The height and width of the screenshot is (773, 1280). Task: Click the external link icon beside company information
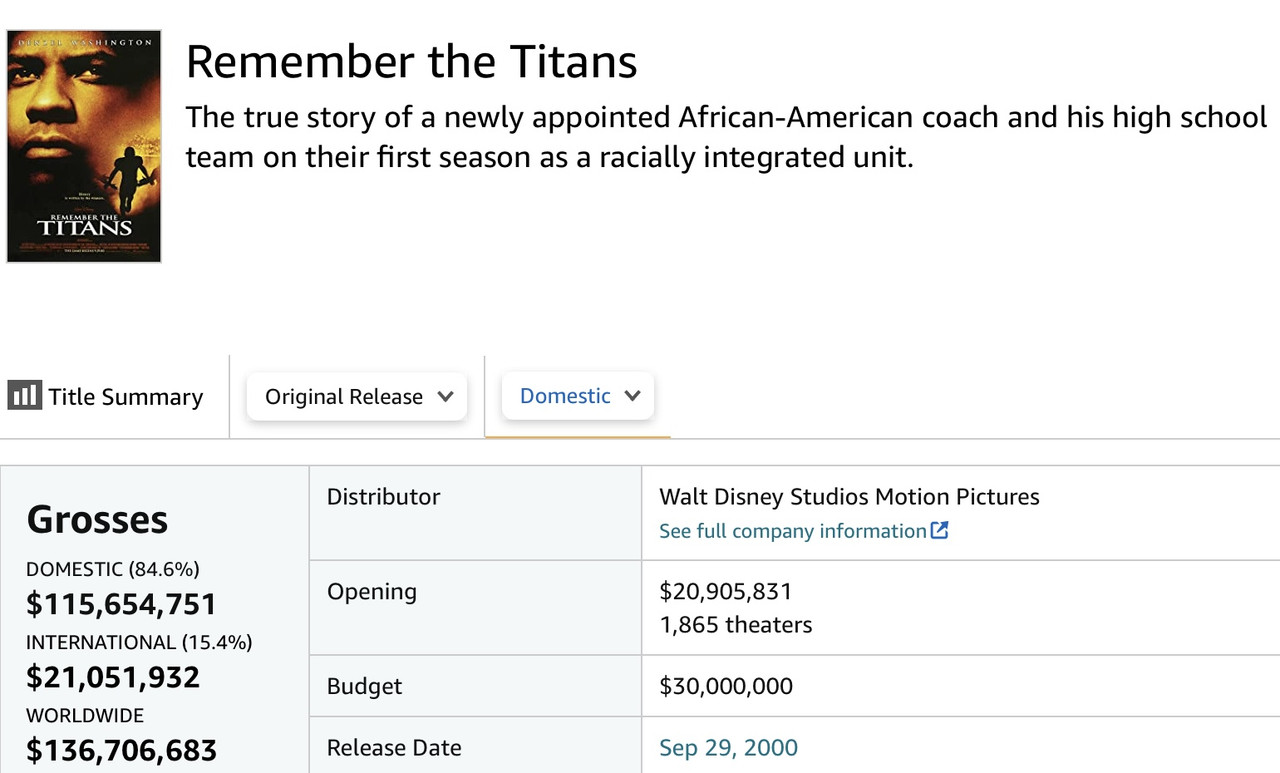tap(939, 530)
